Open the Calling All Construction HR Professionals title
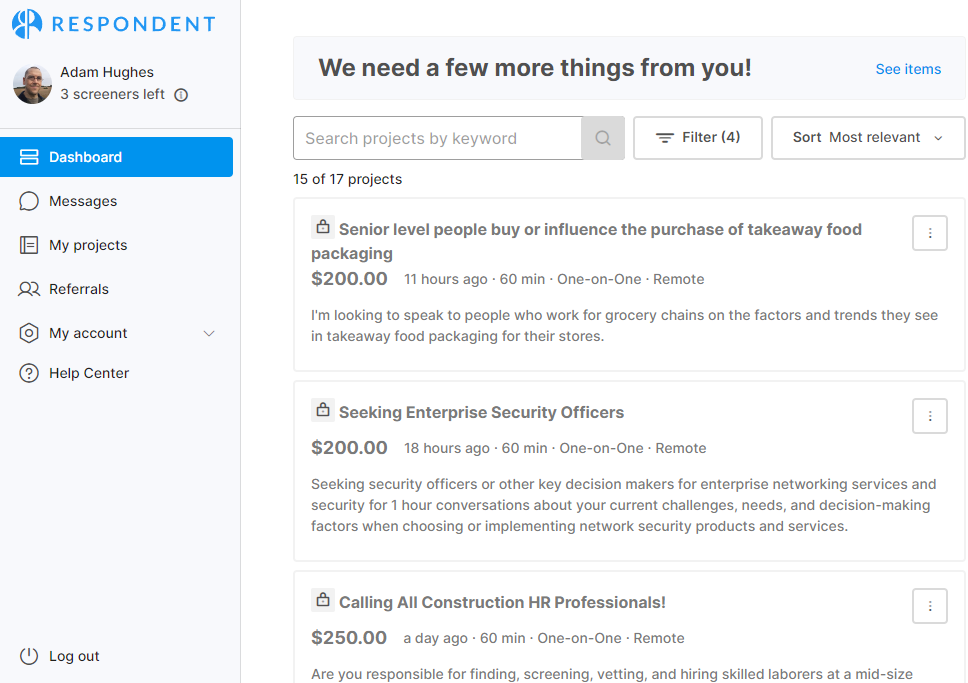The height and width of the screenshot is (683, 968). 502,602
